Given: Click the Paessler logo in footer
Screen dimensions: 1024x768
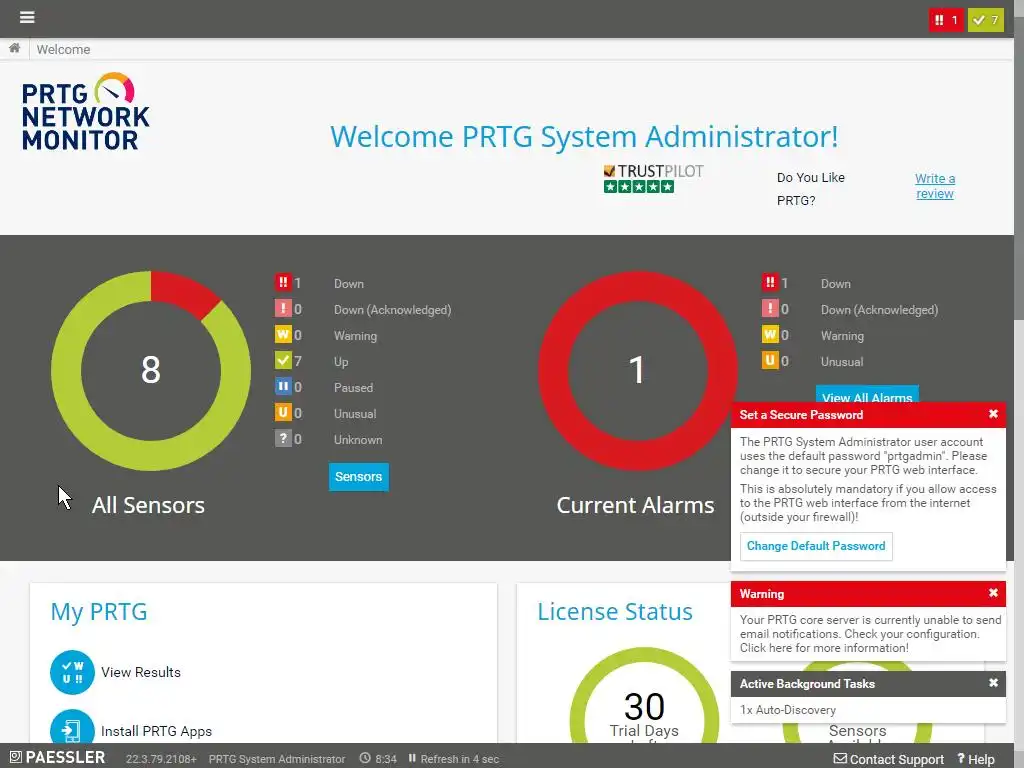Looking at the screenshot, I should point(57,757).
